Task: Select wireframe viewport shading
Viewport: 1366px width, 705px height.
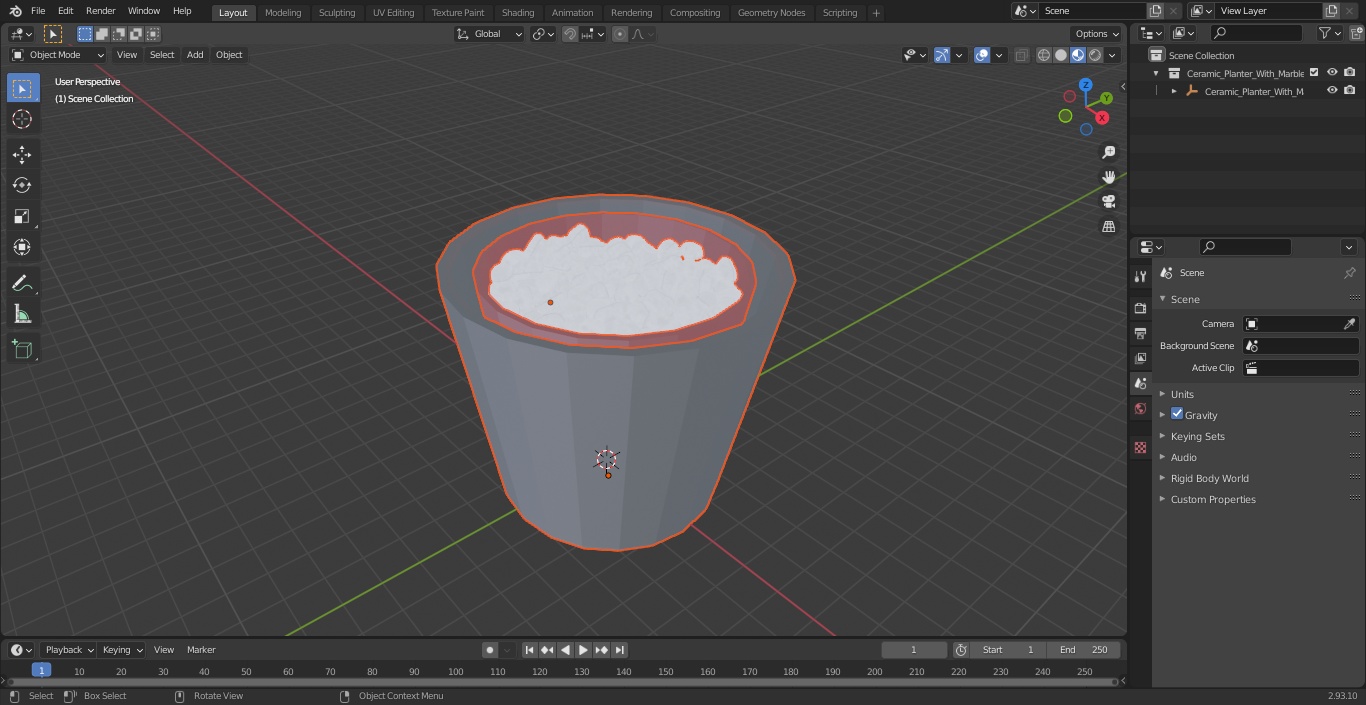Action: pyautogui.click(x=1044, y=55)
